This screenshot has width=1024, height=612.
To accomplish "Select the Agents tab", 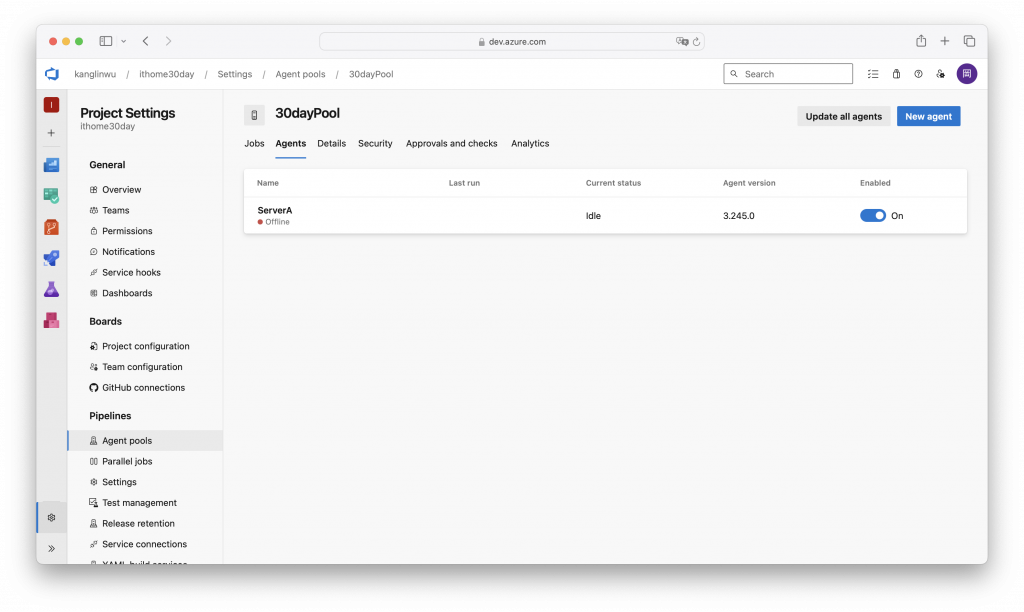I will tap(291, 143).
